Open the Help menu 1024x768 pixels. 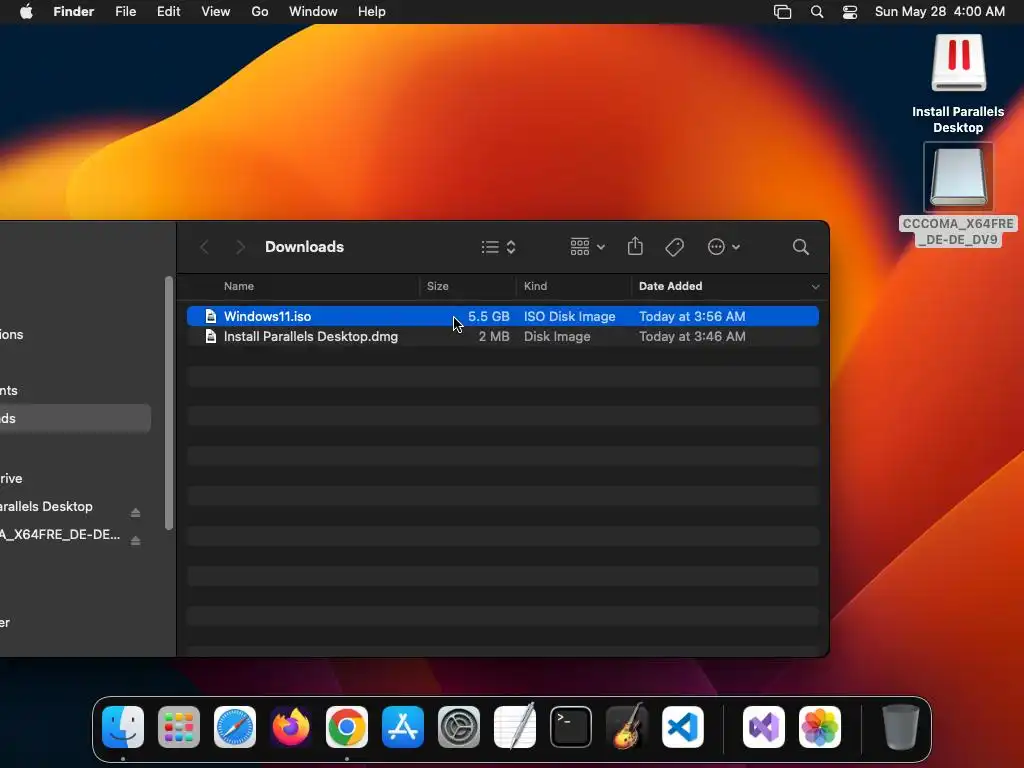[x=372, y=12]
